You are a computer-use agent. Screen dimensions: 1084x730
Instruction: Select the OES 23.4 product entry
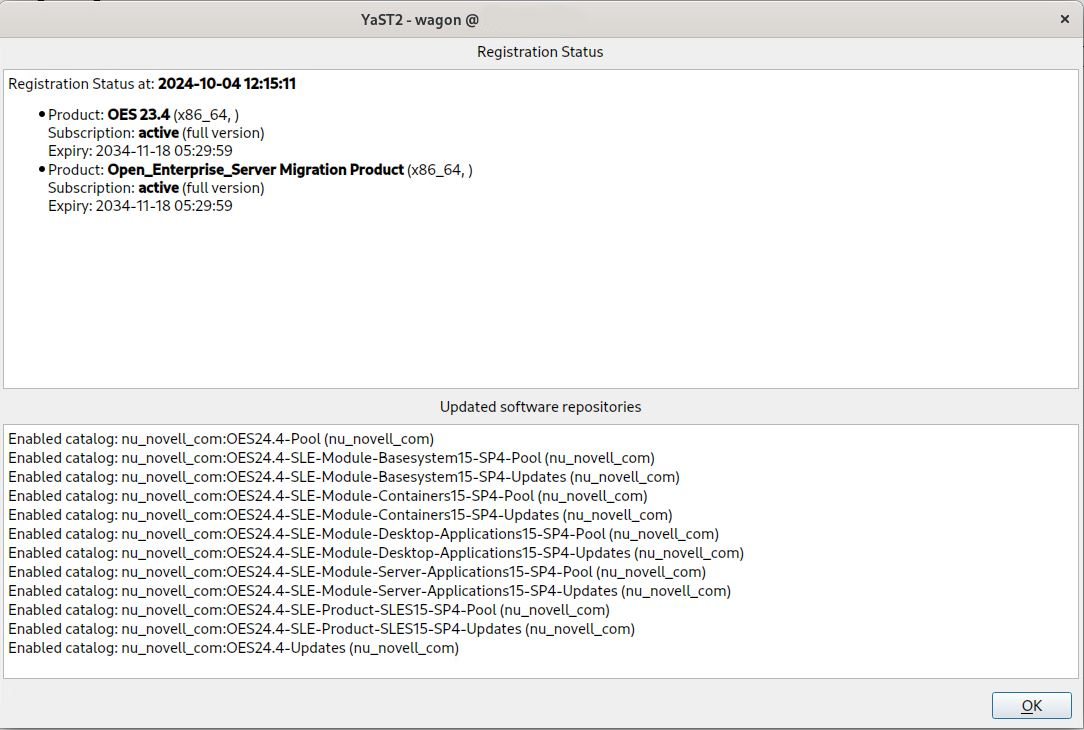click(x=143, y=114)
